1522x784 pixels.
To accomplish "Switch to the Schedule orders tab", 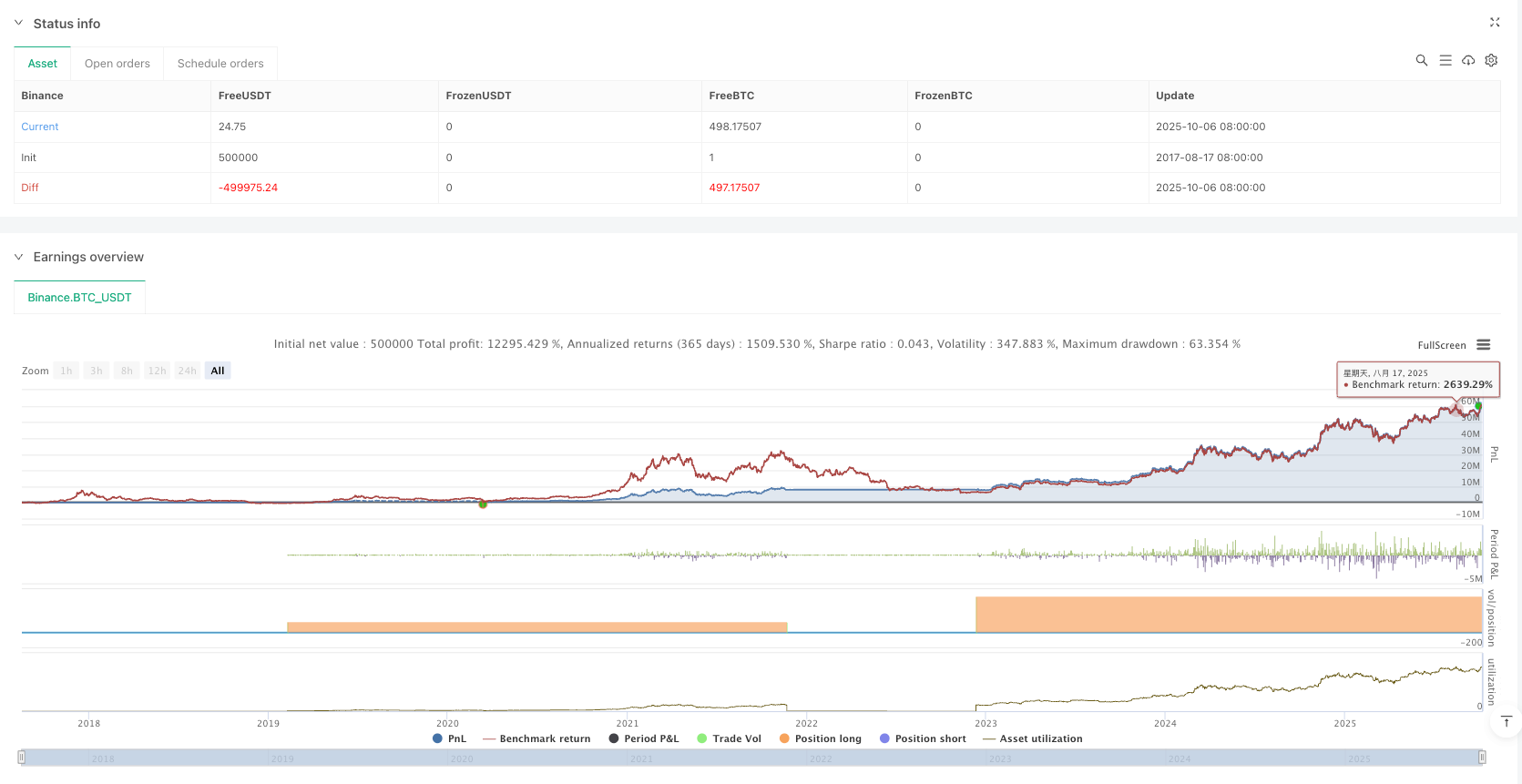I will click(220, 64).
